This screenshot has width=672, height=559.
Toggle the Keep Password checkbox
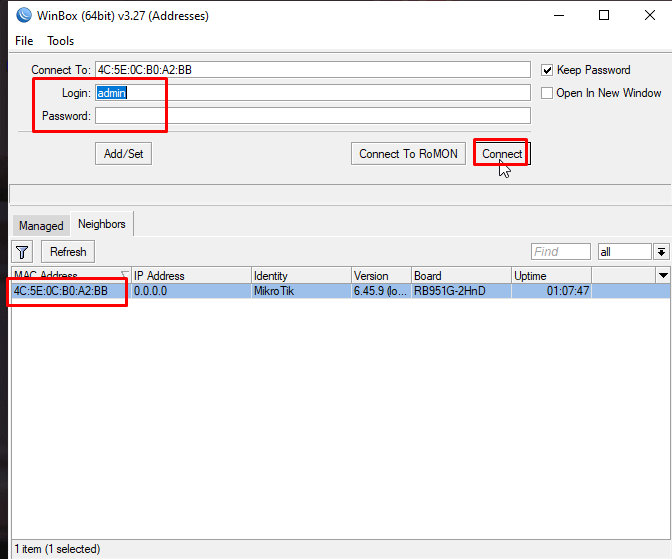547,70
